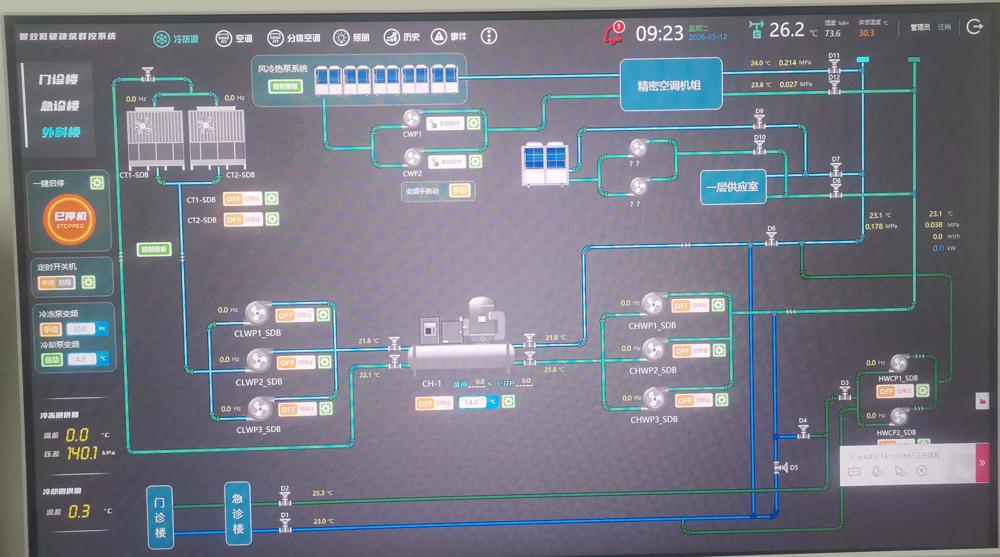
Task: Open settings gear for 定时开关机
Action: (89, 282)
